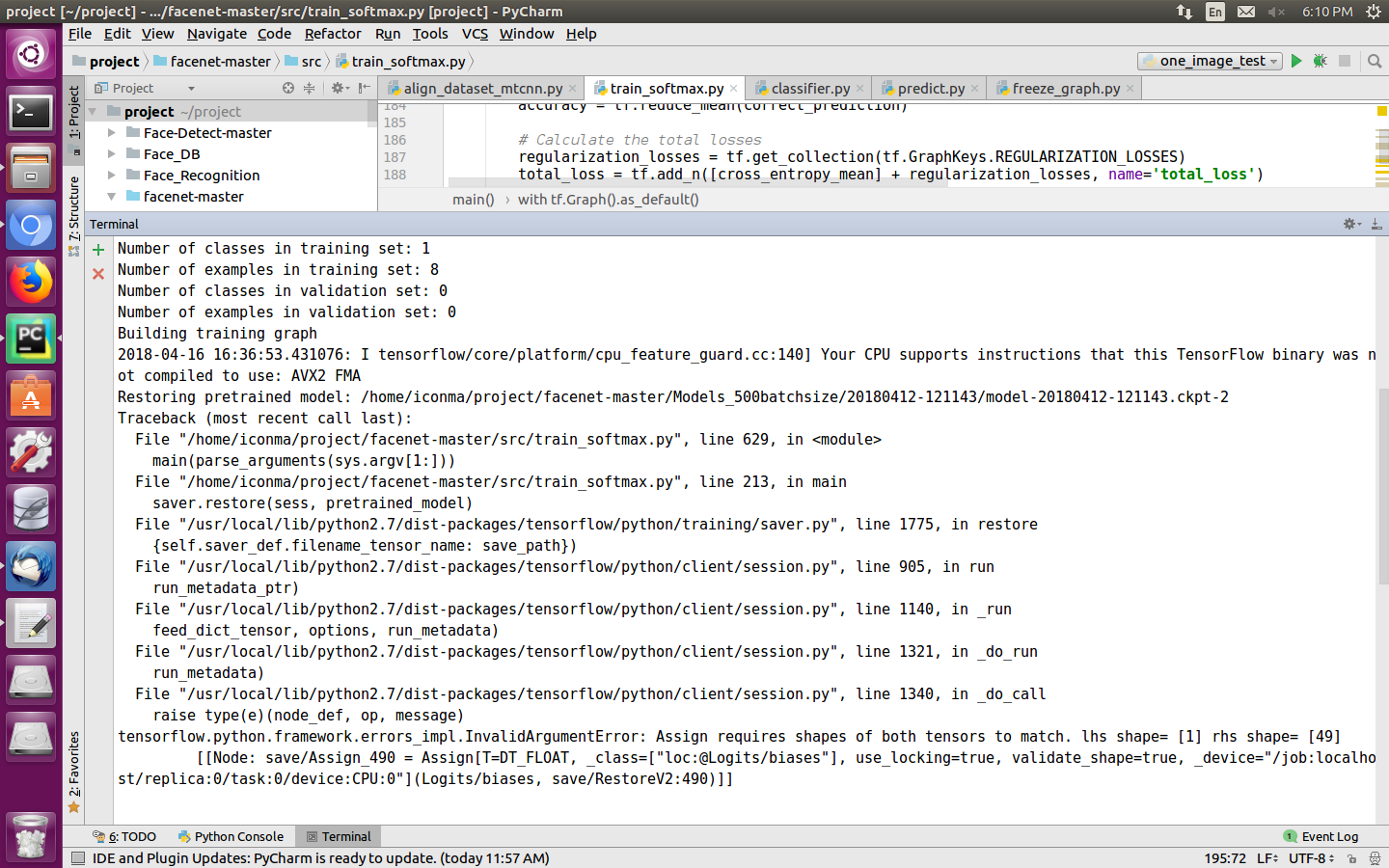Screen dimensions: 1389x868
Task: Expand the Face_Recognition folder
Action: [112, 176]
